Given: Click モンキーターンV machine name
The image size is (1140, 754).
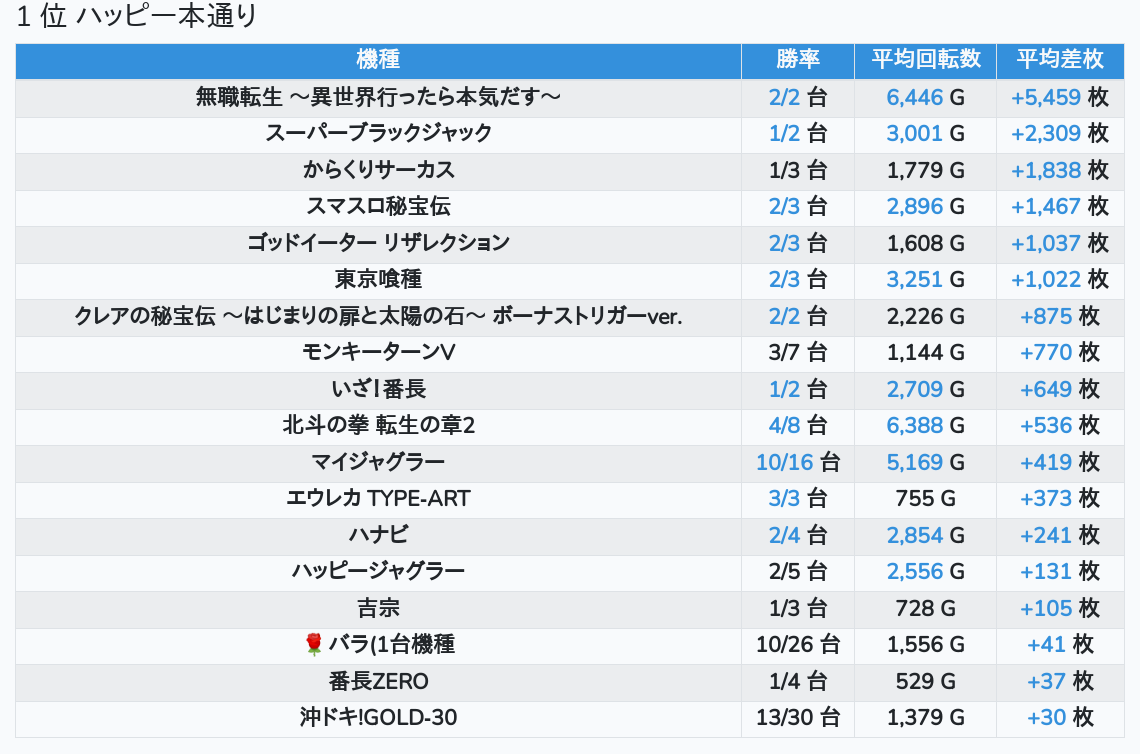Looking at the screenshot, I should [x=378, y=352].
